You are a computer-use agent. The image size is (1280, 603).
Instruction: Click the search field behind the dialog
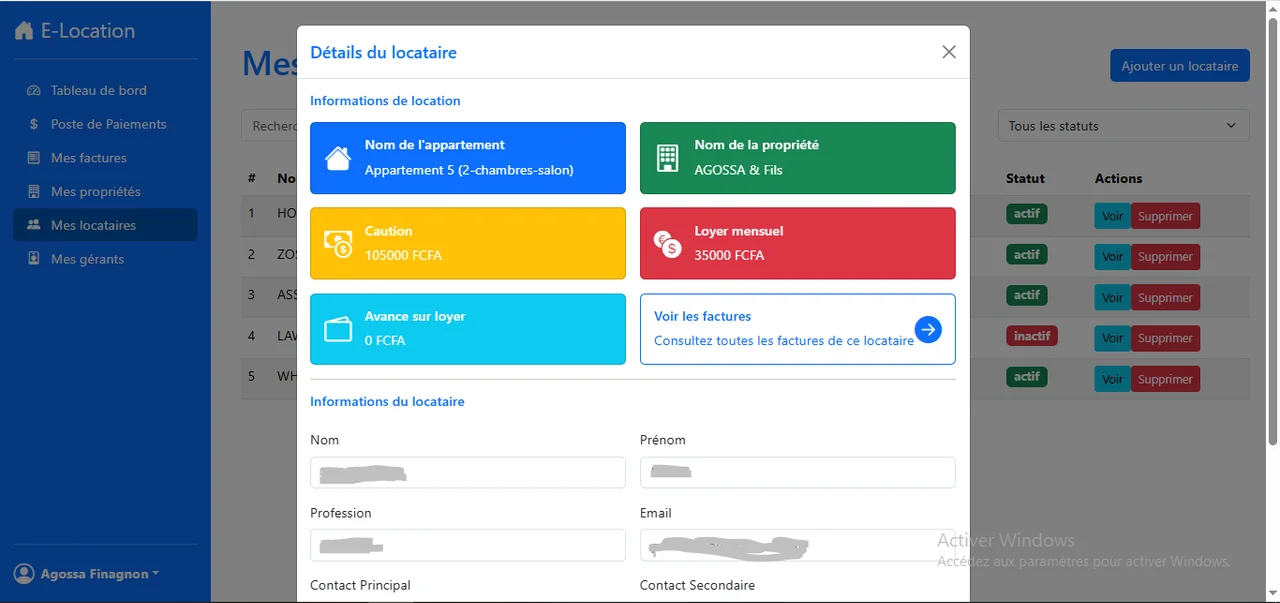pyautogui.click(x=269, y=126)
